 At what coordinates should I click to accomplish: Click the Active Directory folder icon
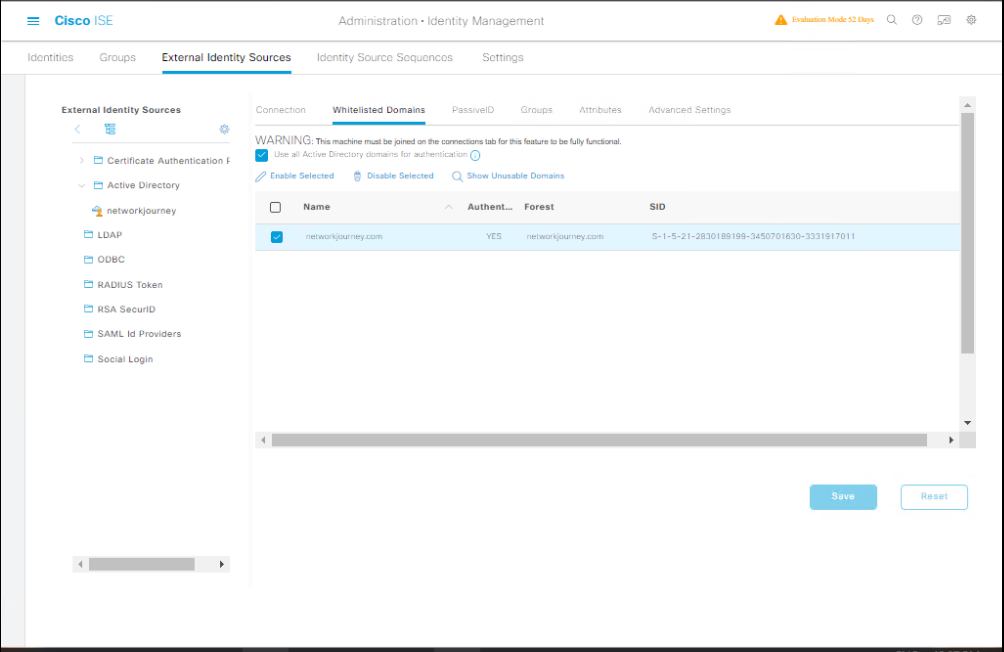[98, 185]
